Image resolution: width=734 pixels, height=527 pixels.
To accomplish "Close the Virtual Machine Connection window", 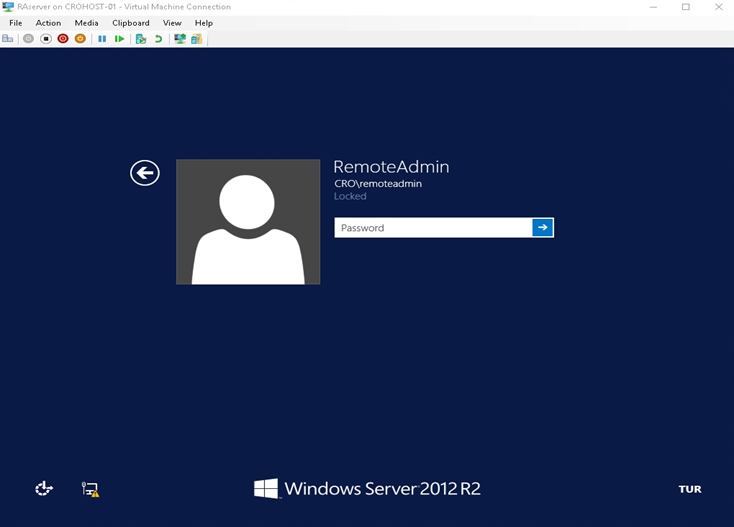I will tap(719, 7).
